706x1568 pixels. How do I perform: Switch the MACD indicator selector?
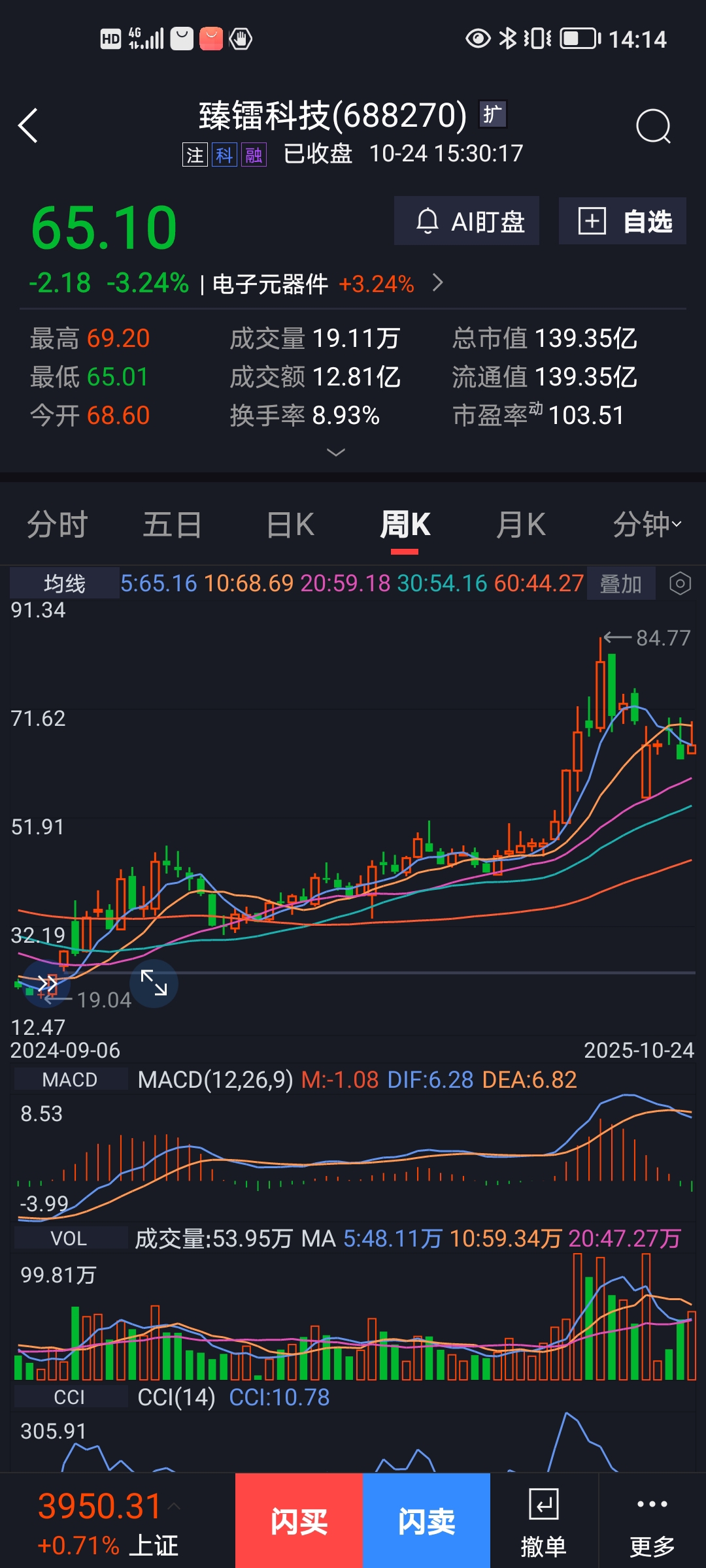pyautogui.click(x=70, y=1079)
